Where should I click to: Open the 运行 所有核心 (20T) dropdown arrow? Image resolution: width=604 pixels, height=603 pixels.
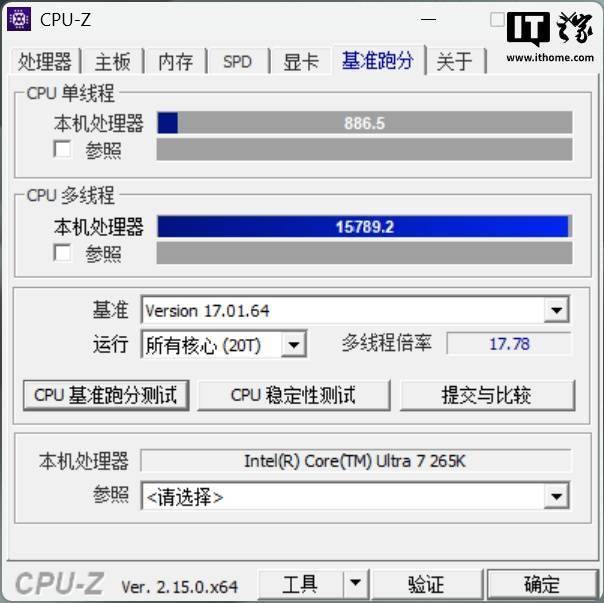pos(294,344)
